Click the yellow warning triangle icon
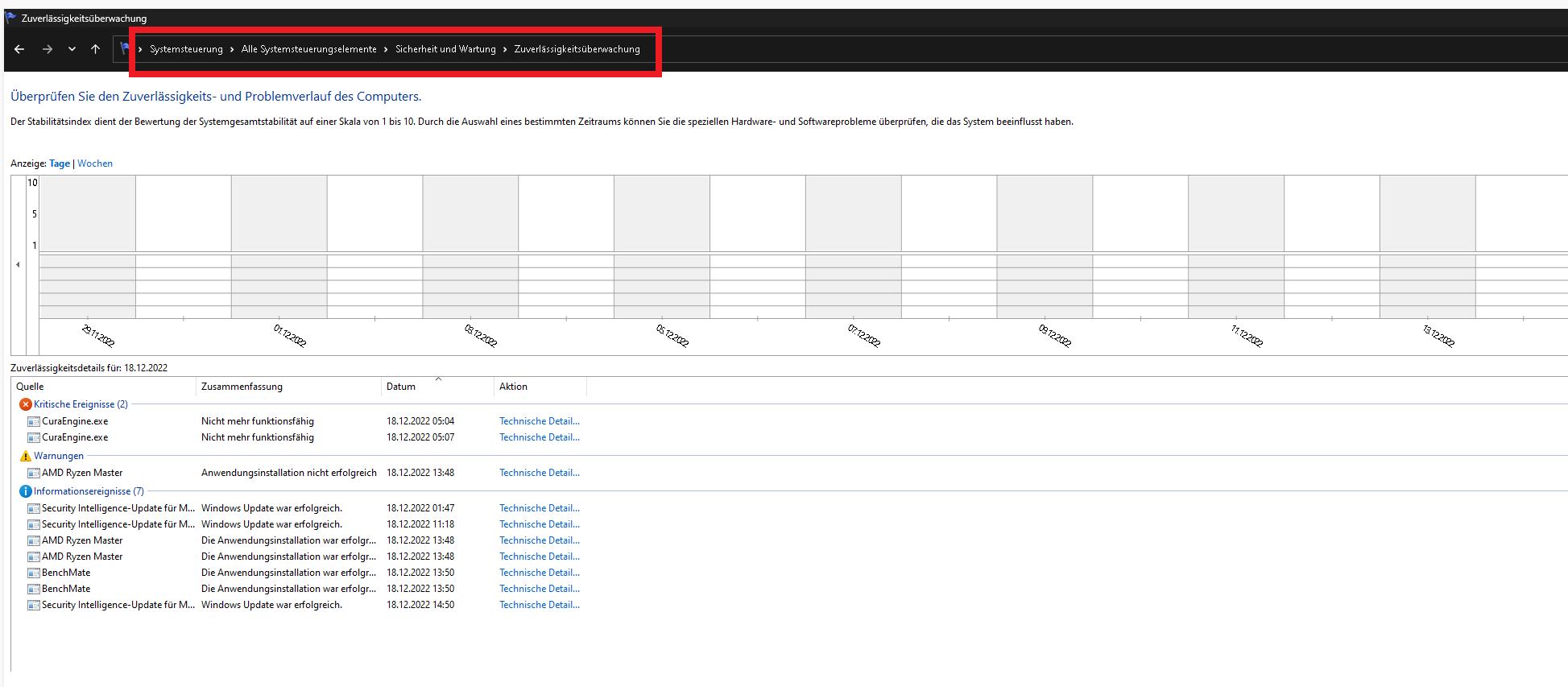This screenshot has height=687, width=1568. point(26,456)
